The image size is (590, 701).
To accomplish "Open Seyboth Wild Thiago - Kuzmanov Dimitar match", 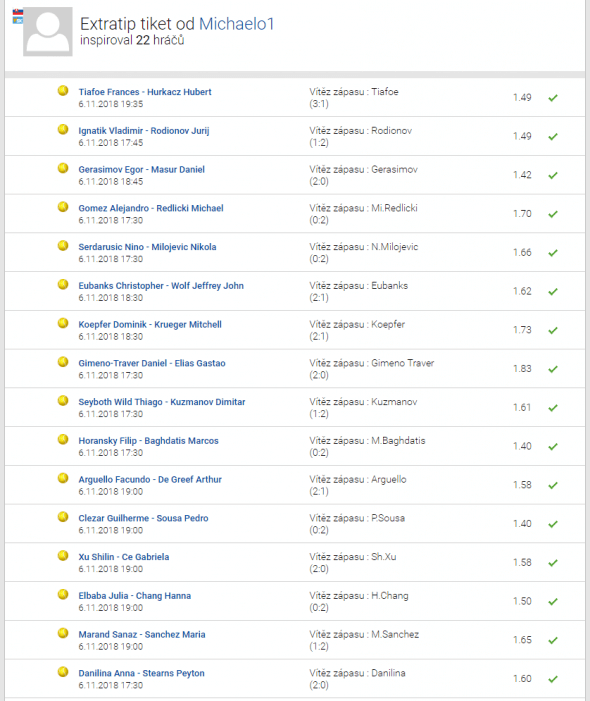I will coord(162,402).
